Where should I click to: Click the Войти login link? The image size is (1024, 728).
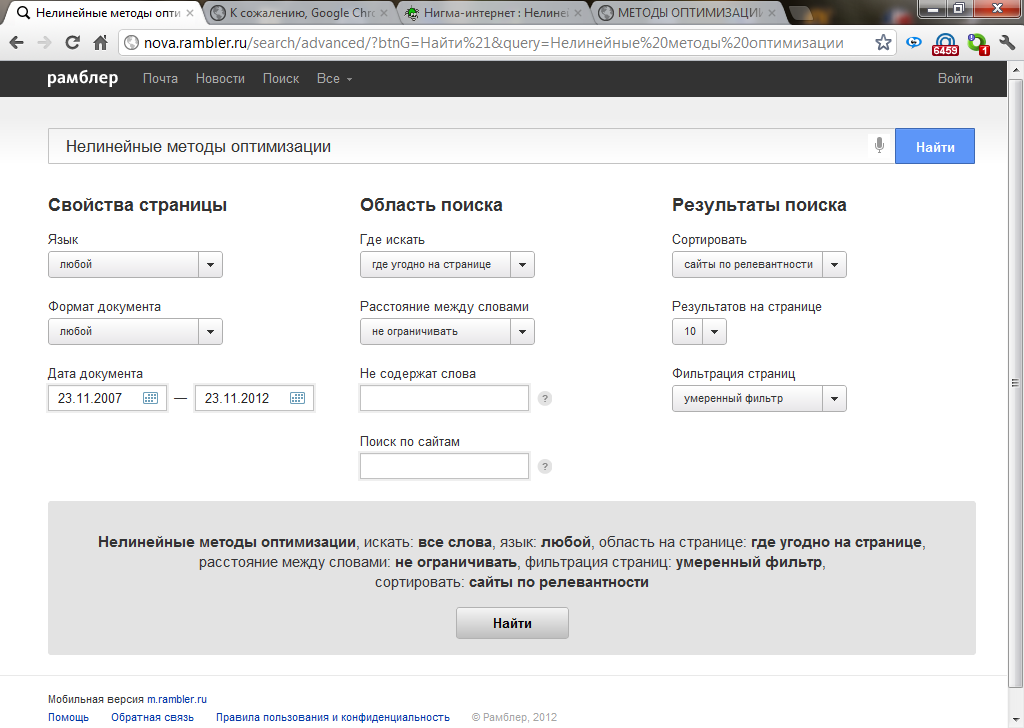[955, 78]
